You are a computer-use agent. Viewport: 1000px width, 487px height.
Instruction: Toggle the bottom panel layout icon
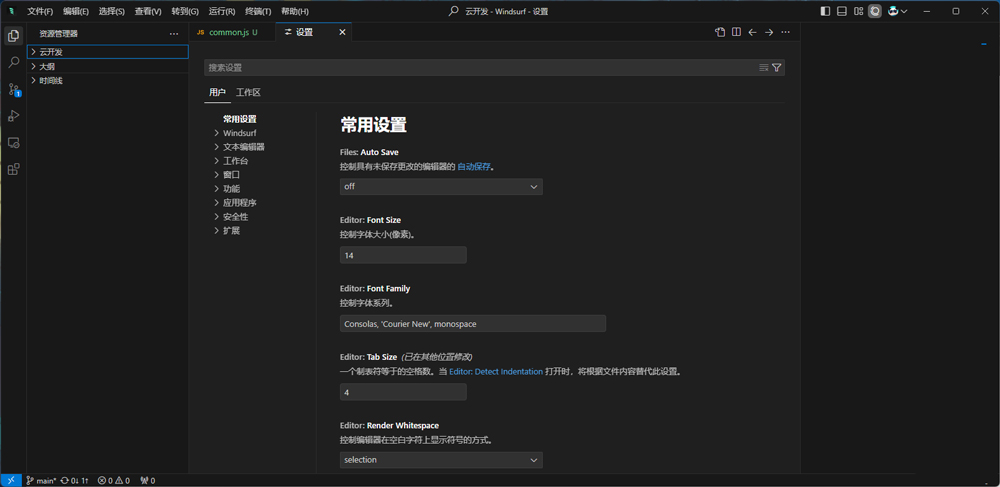click(842, 11)
